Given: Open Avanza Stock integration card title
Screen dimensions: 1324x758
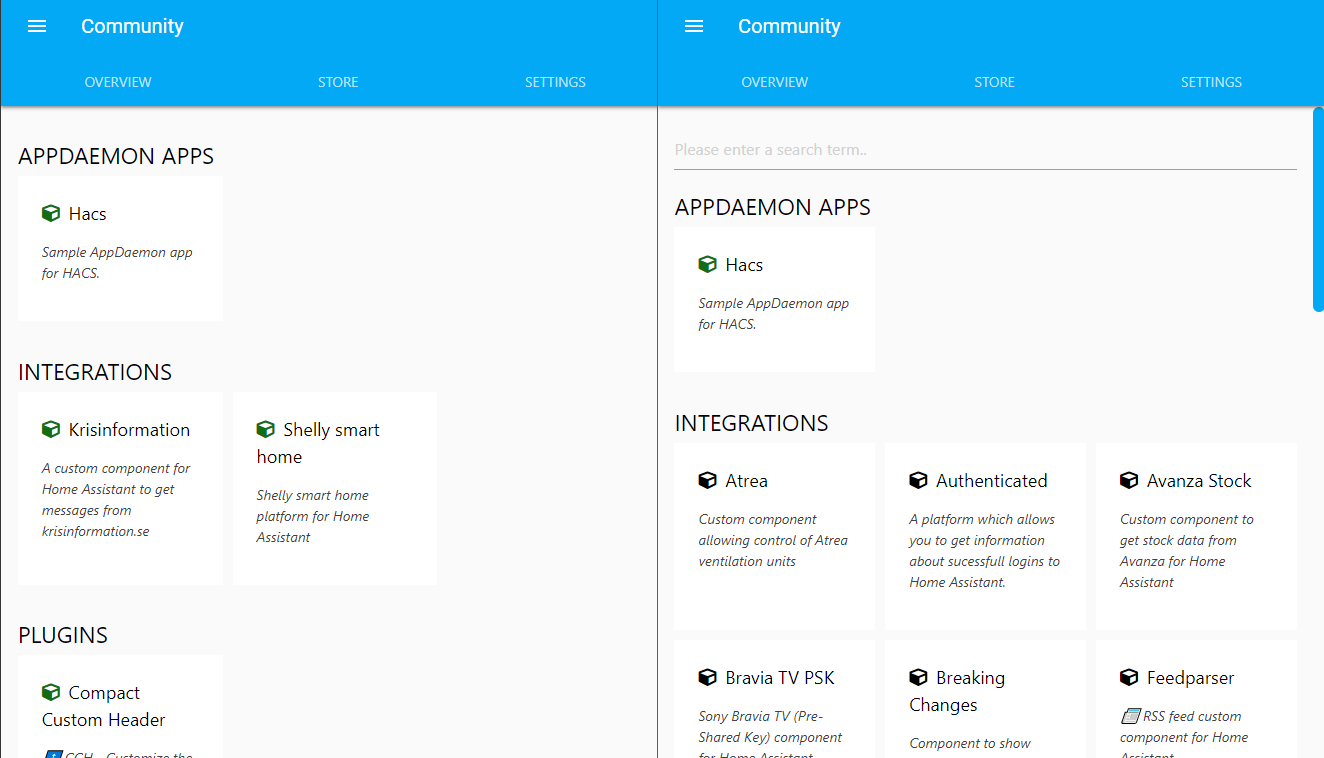Looking at the screenshot, I should point(1199,481).
